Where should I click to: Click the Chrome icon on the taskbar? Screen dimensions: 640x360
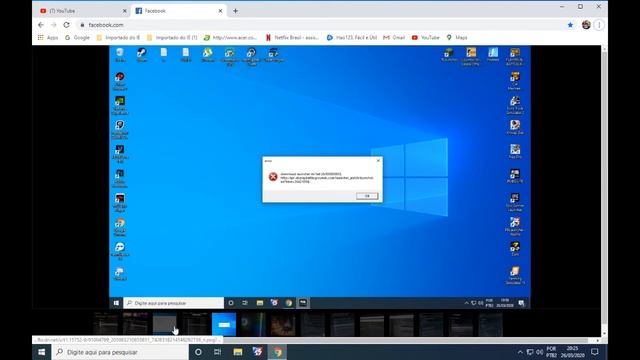(277, 352)
